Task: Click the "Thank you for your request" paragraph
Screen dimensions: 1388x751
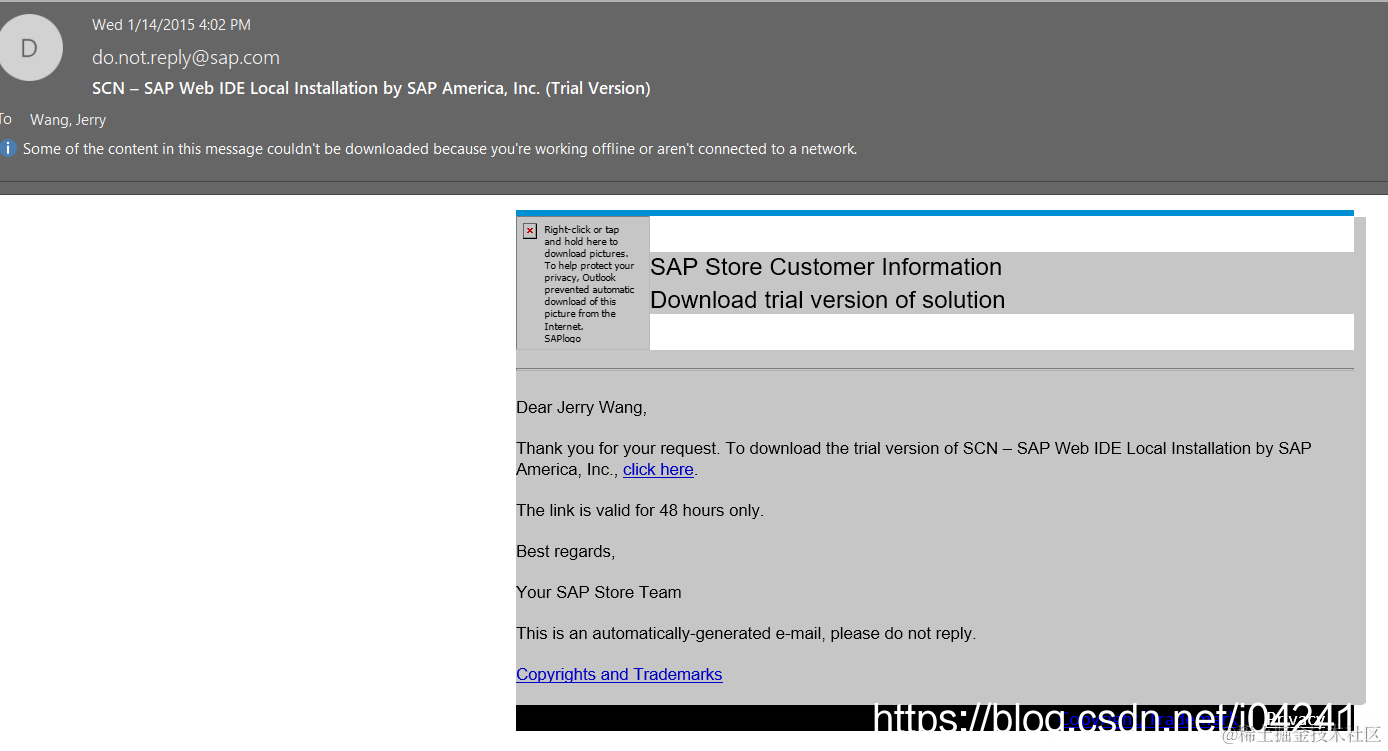Action: coord(914,458)
